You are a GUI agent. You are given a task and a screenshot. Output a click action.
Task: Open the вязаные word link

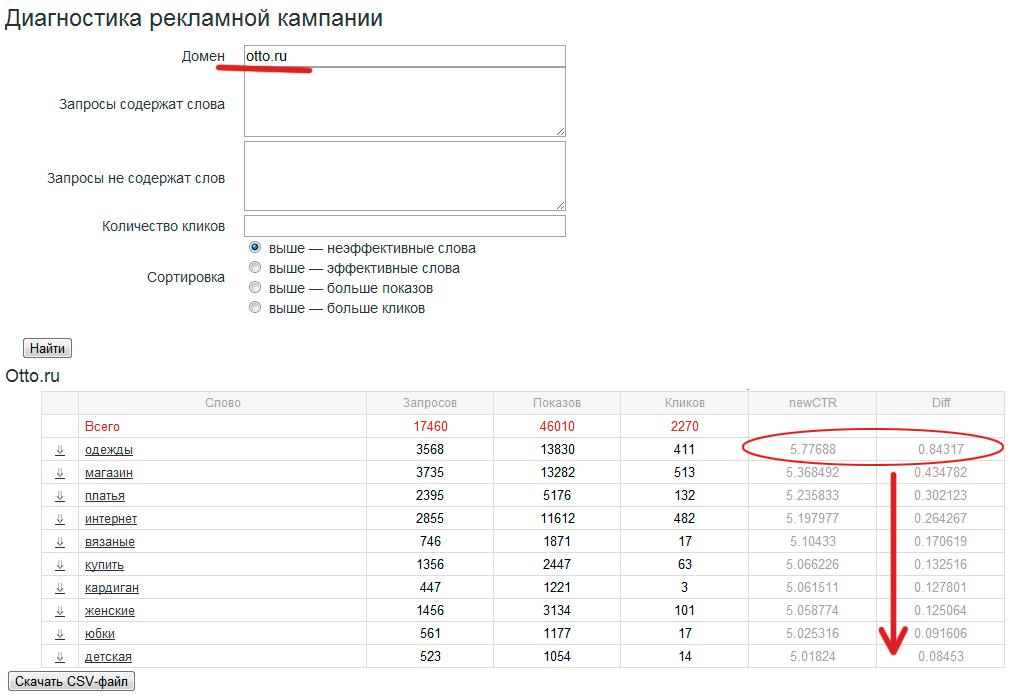click(x=110, y=542)
